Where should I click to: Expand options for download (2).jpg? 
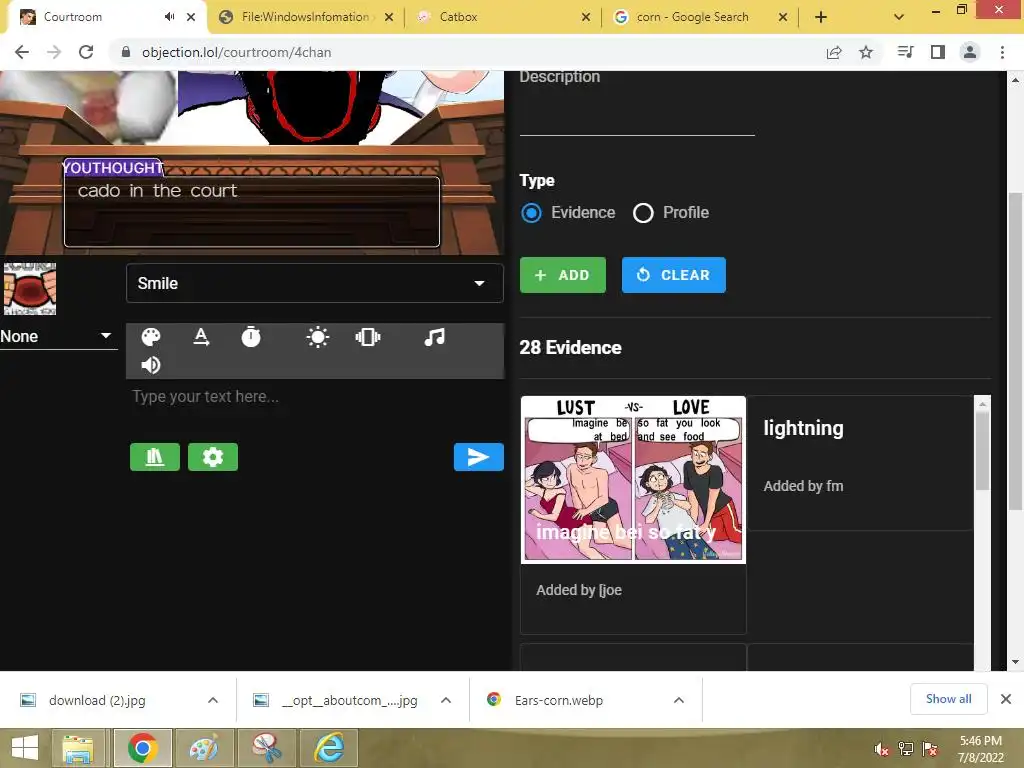(213, 700)
